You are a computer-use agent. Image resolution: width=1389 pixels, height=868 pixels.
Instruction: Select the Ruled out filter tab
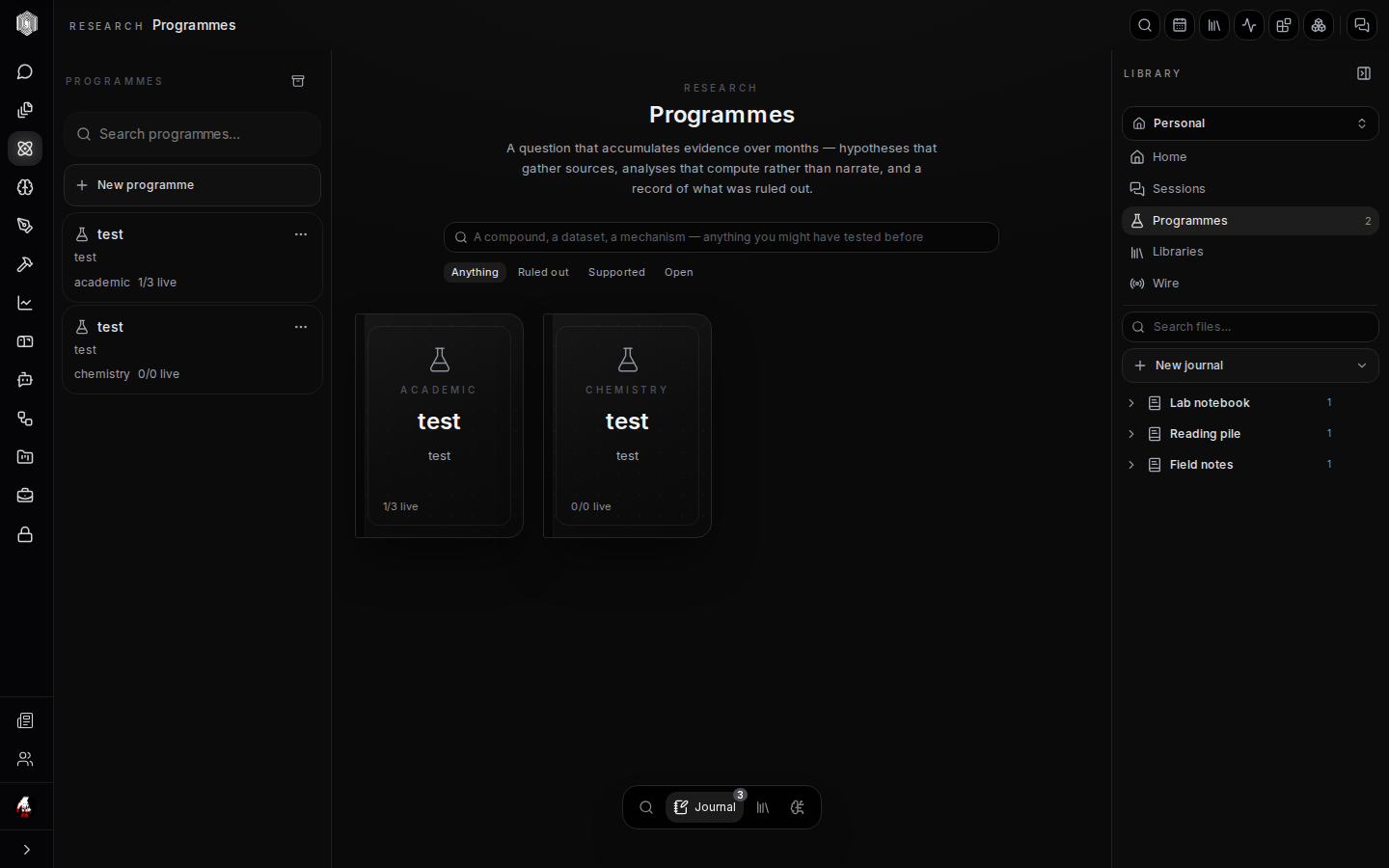point(543,272)
